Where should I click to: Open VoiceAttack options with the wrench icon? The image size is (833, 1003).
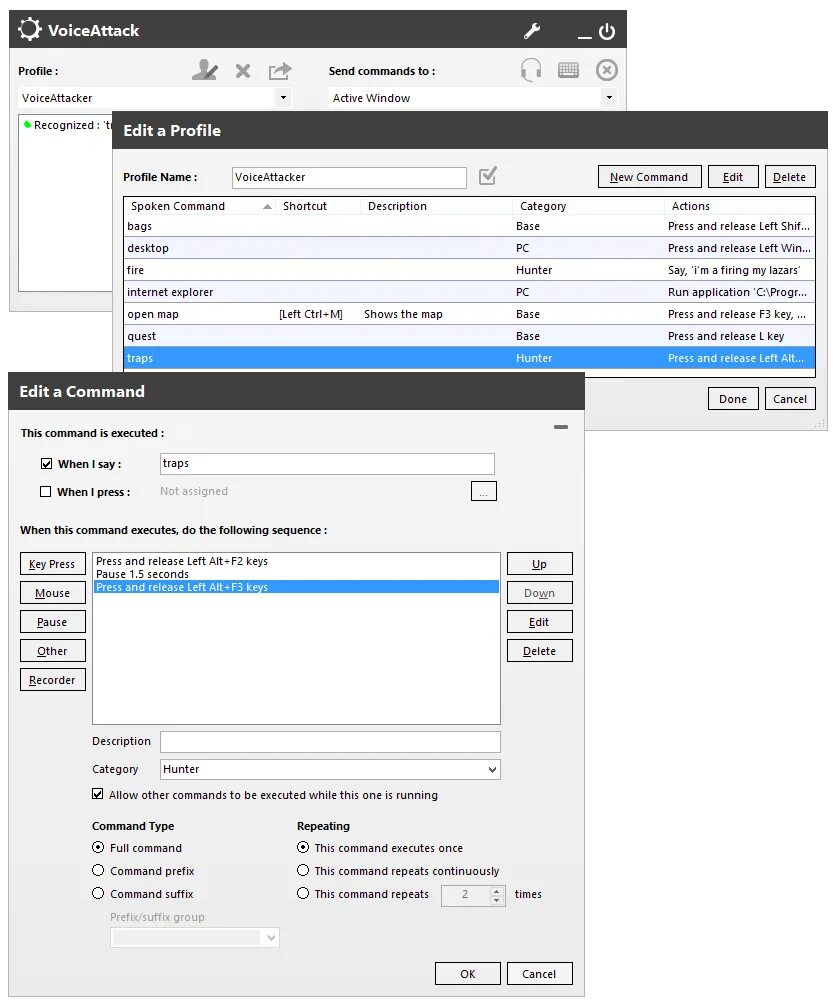(531, 31)
